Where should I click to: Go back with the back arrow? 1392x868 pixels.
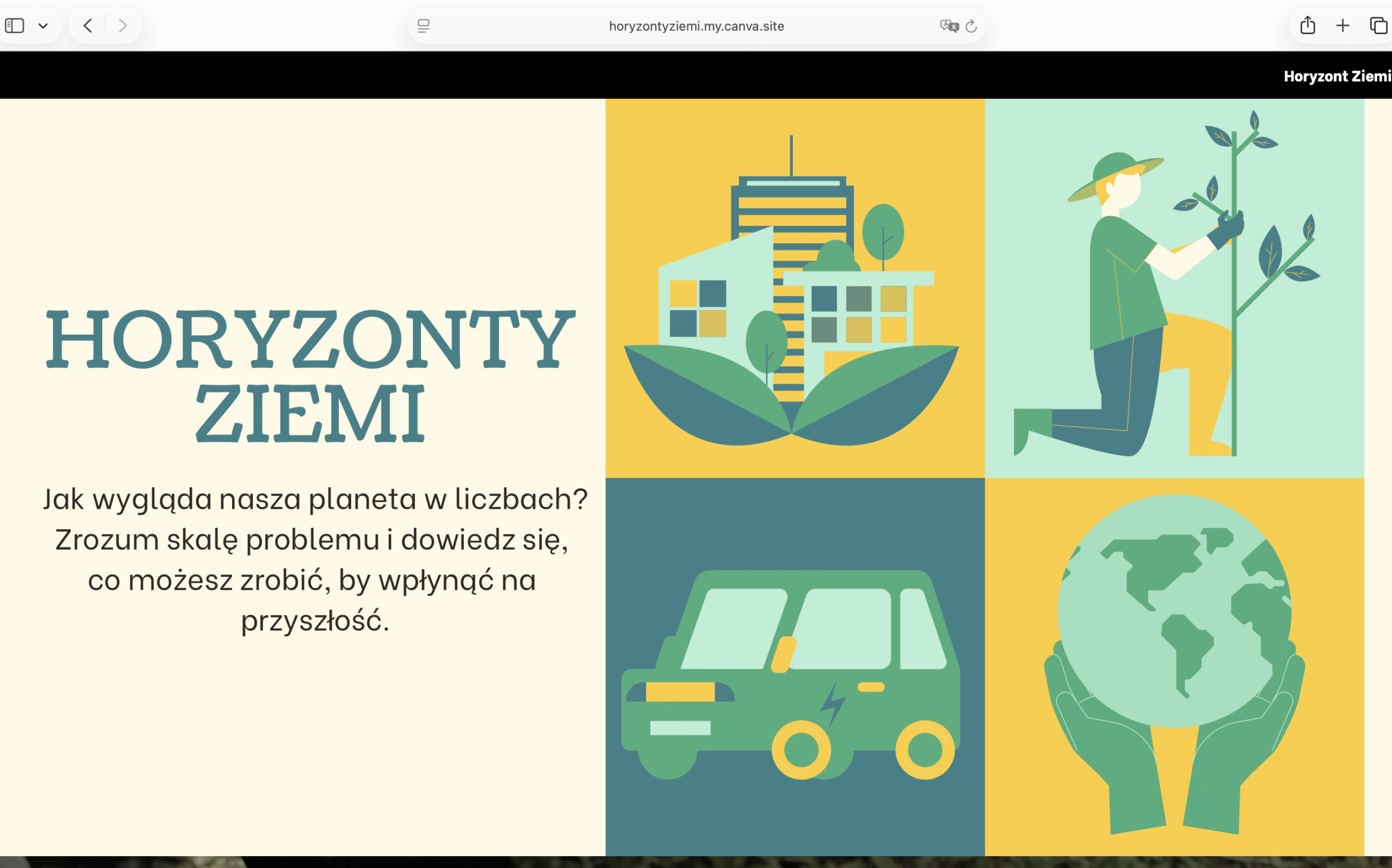[88, 26]
